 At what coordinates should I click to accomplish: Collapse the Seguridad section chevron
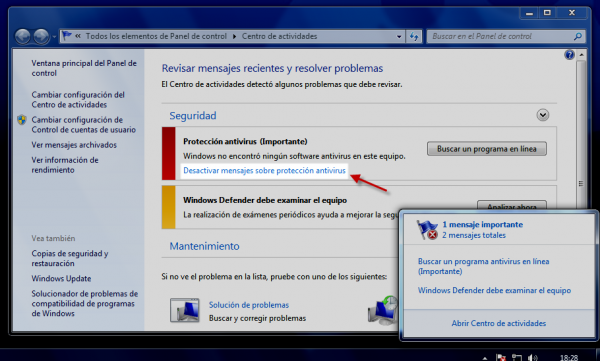543,115
